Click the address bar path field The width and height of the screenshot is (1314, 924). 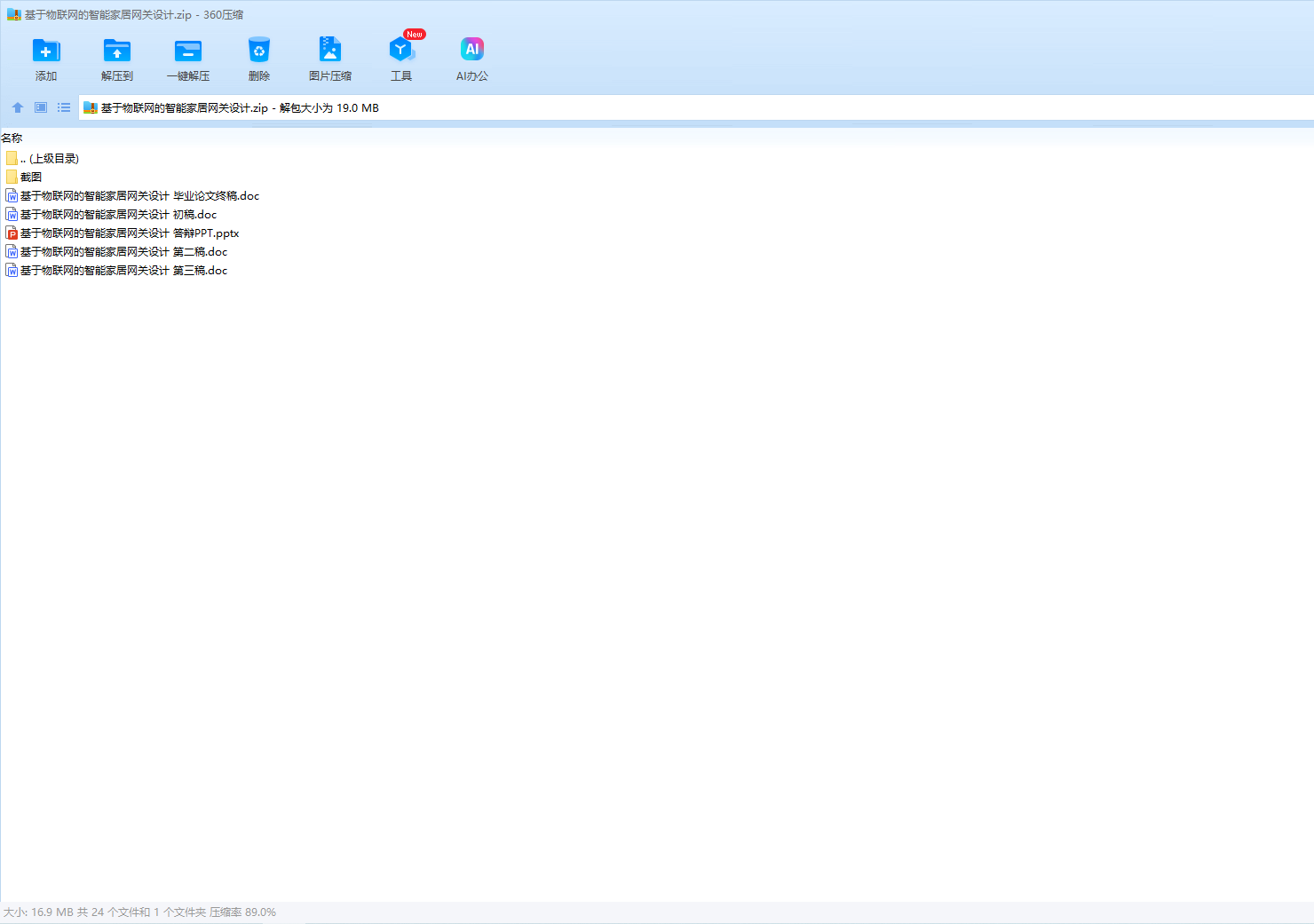[696, 108]
